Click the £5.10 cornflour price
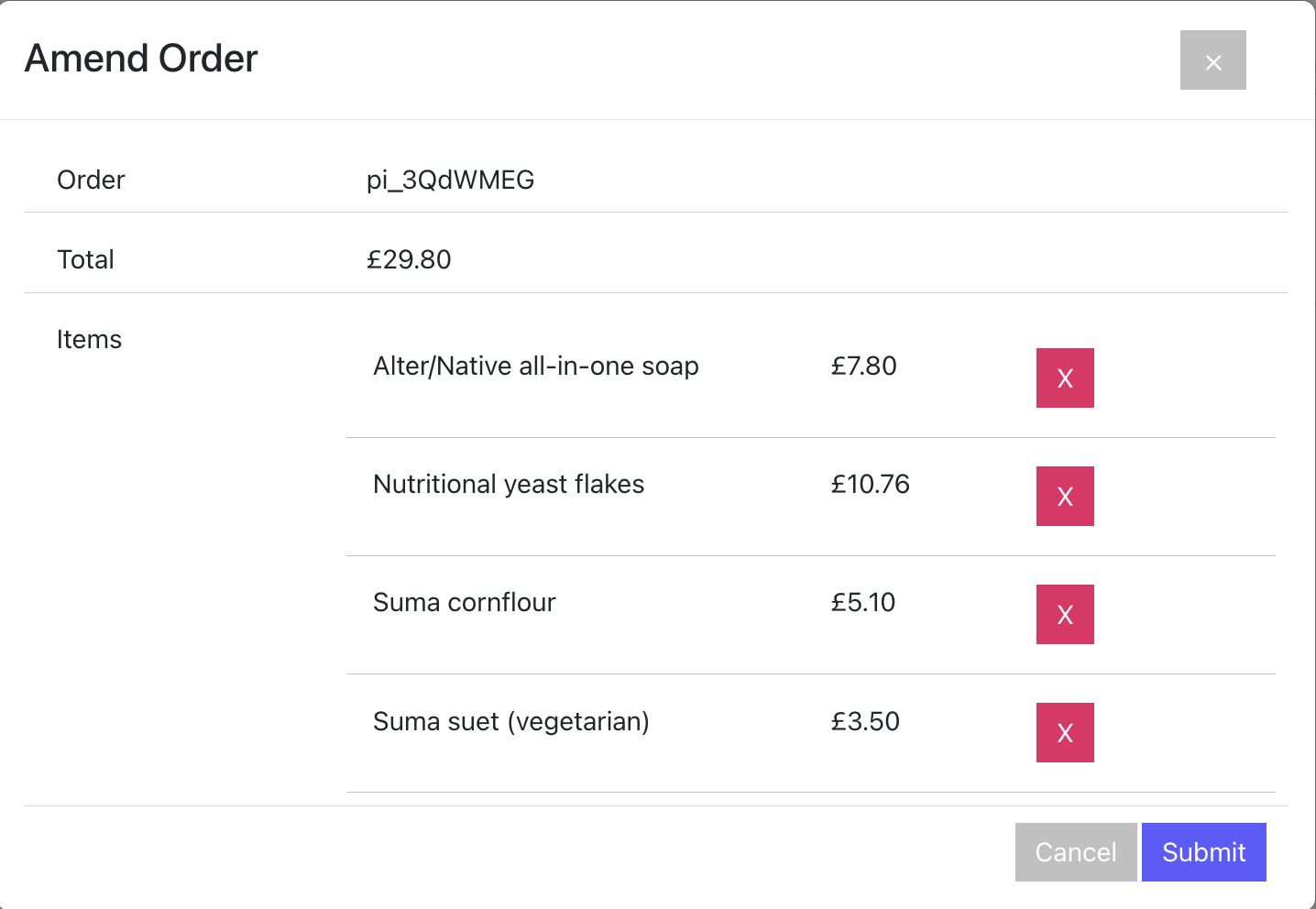 [x=862, y=602]
